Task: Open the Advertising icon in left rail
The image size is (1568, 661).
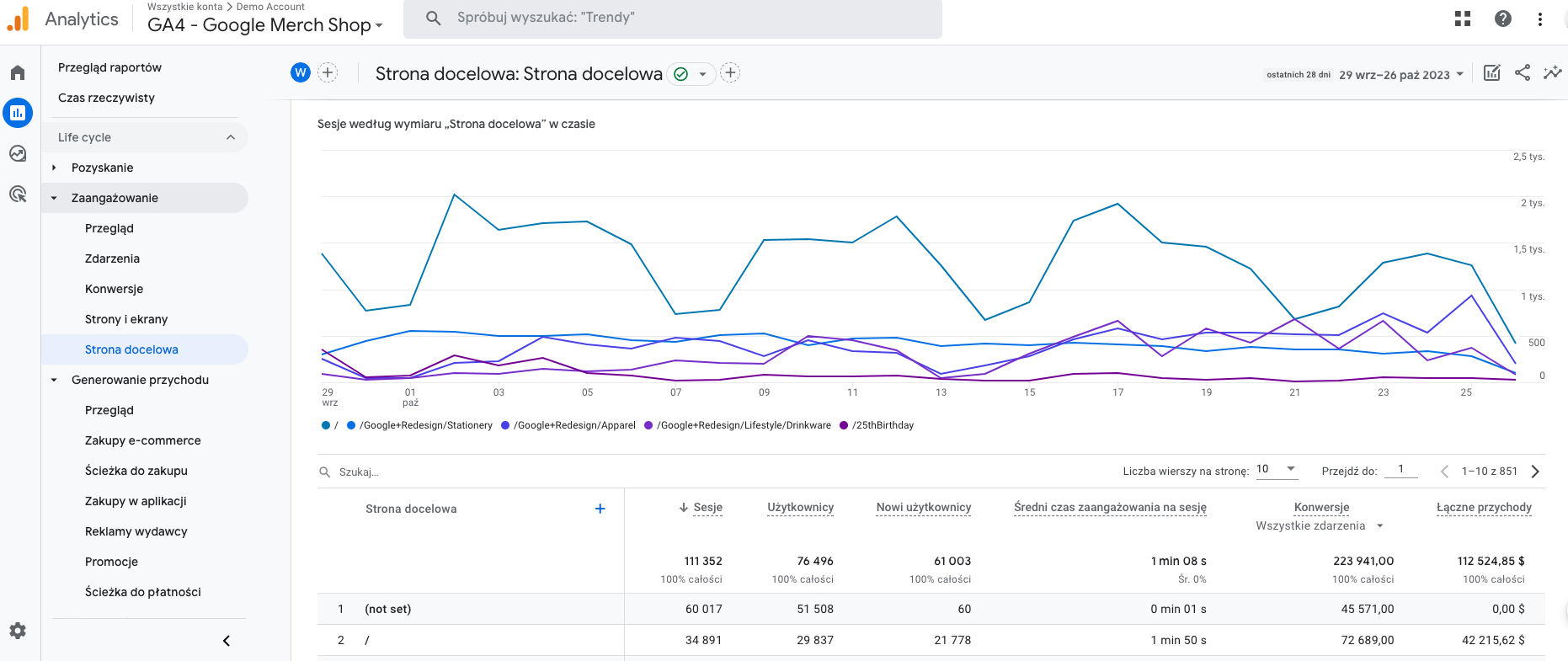Action: tap(18, 195)
